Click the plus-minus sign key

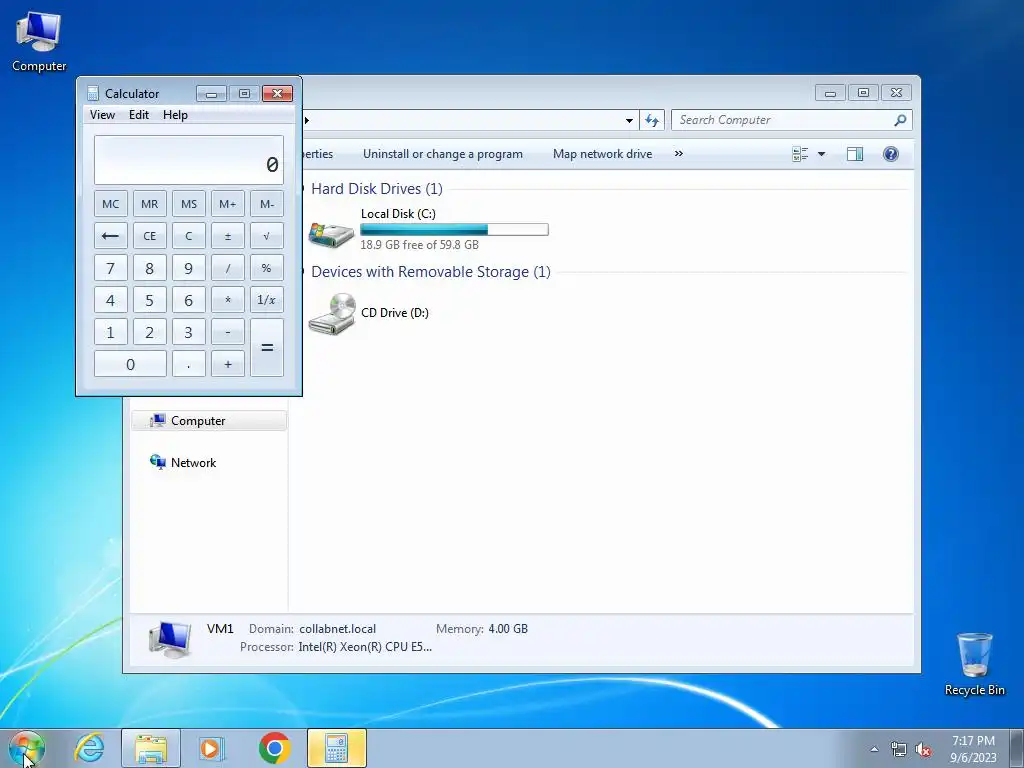227,236
